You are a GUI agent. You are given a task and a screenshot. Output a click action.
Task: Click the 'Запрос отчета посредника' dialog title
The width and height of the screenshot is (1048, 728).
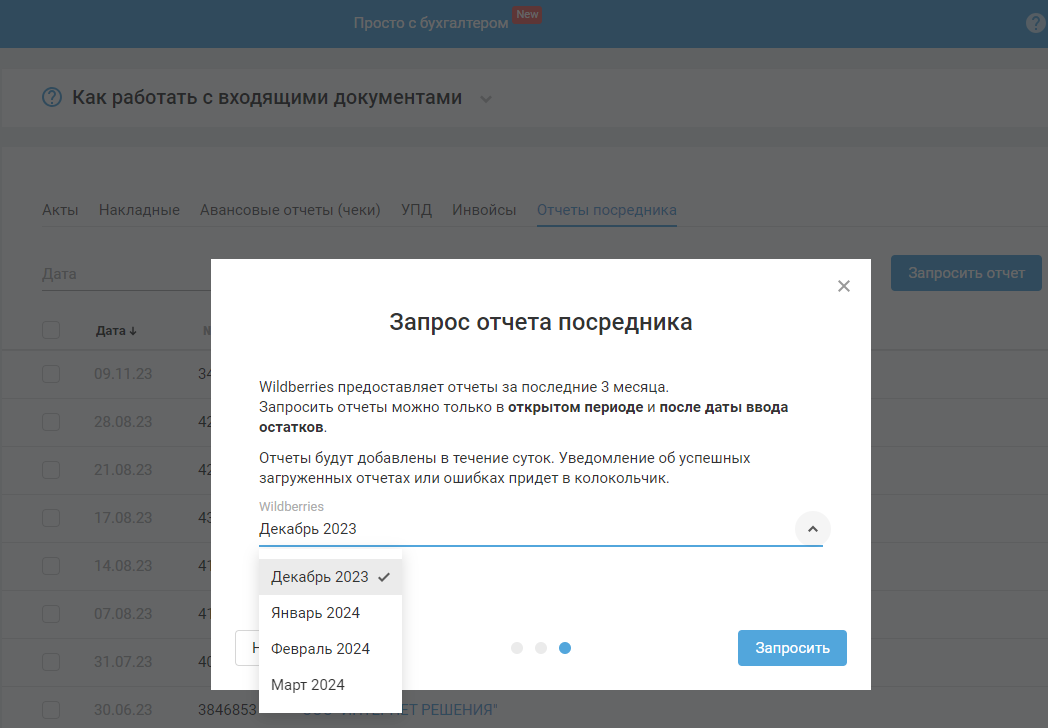pos(541,322)
